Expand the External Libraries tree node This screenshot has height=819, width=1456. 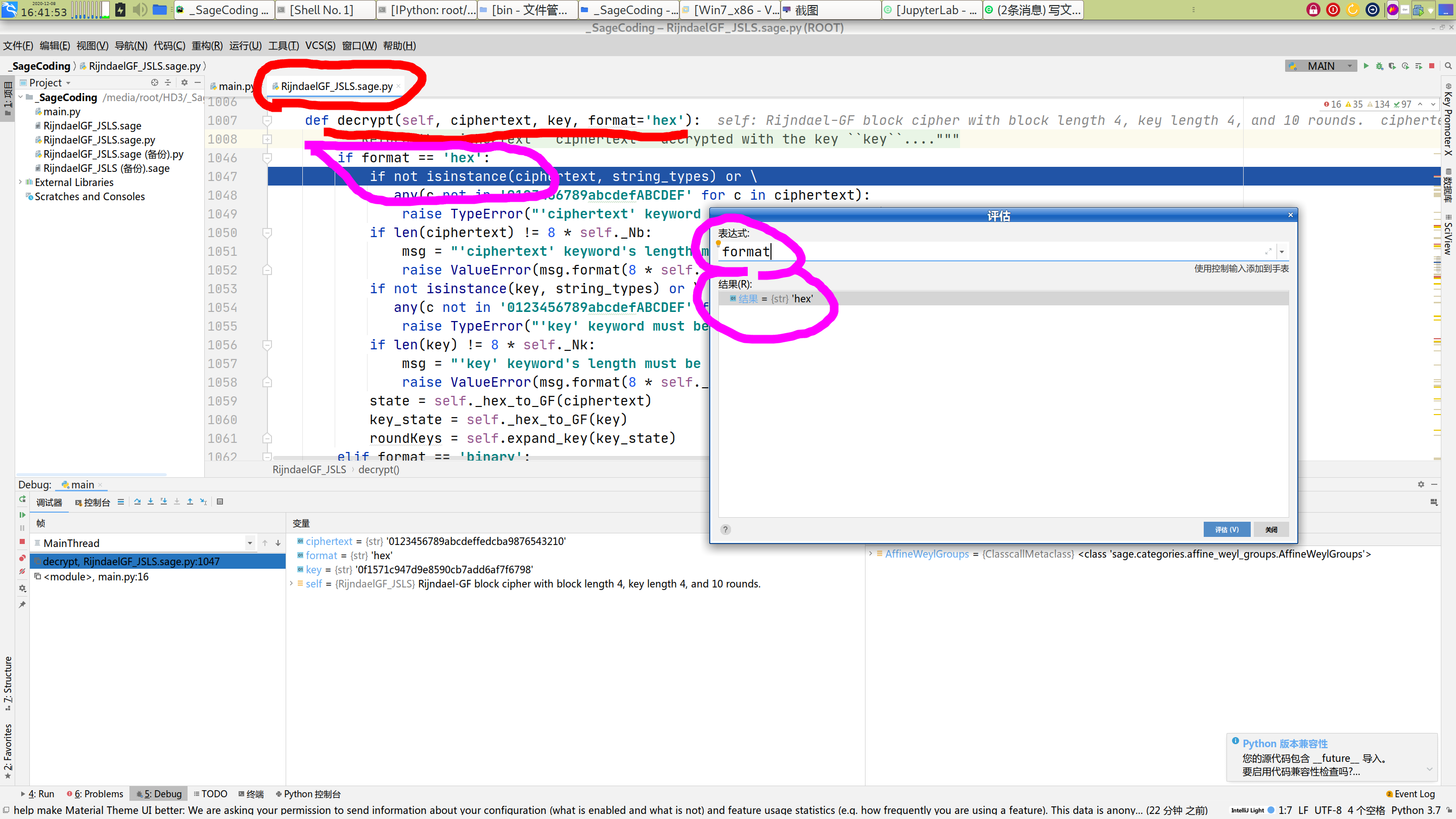click(20, 182)
